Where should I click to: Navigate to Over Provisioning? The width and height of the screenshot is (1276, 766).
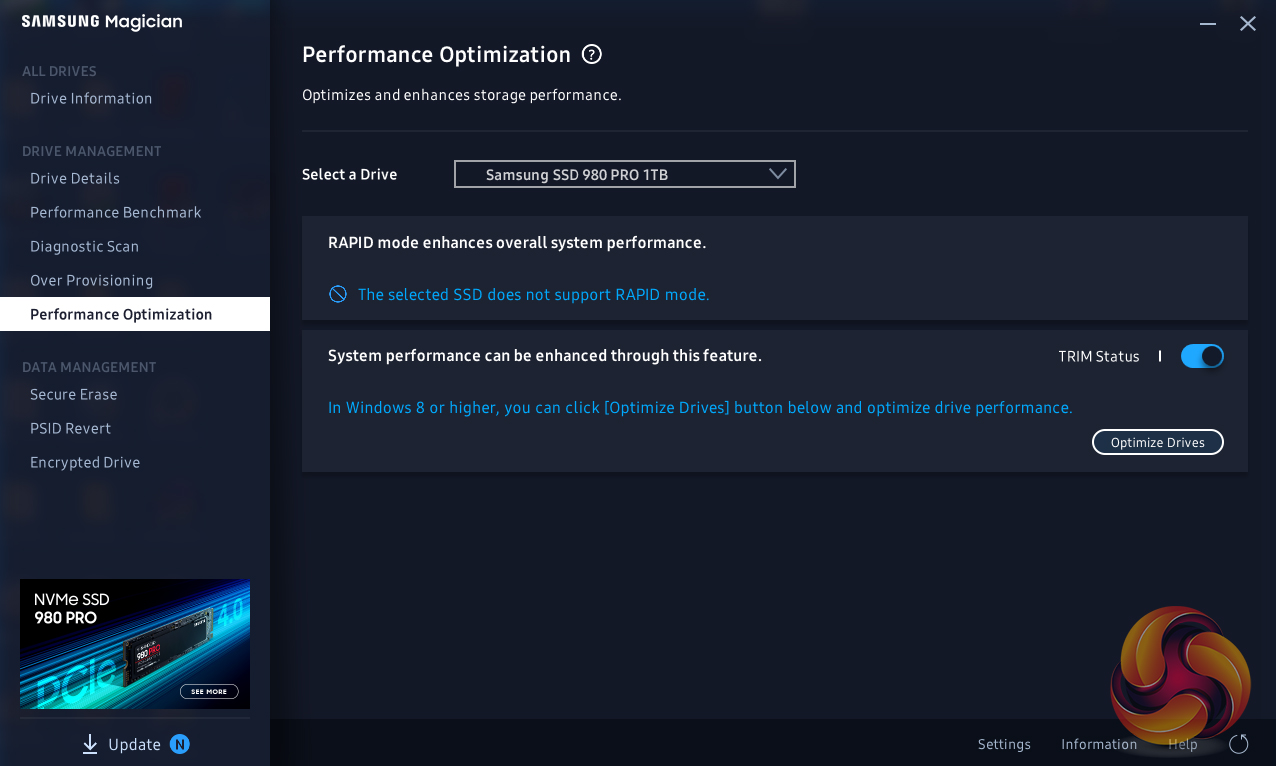click(92, 280)
